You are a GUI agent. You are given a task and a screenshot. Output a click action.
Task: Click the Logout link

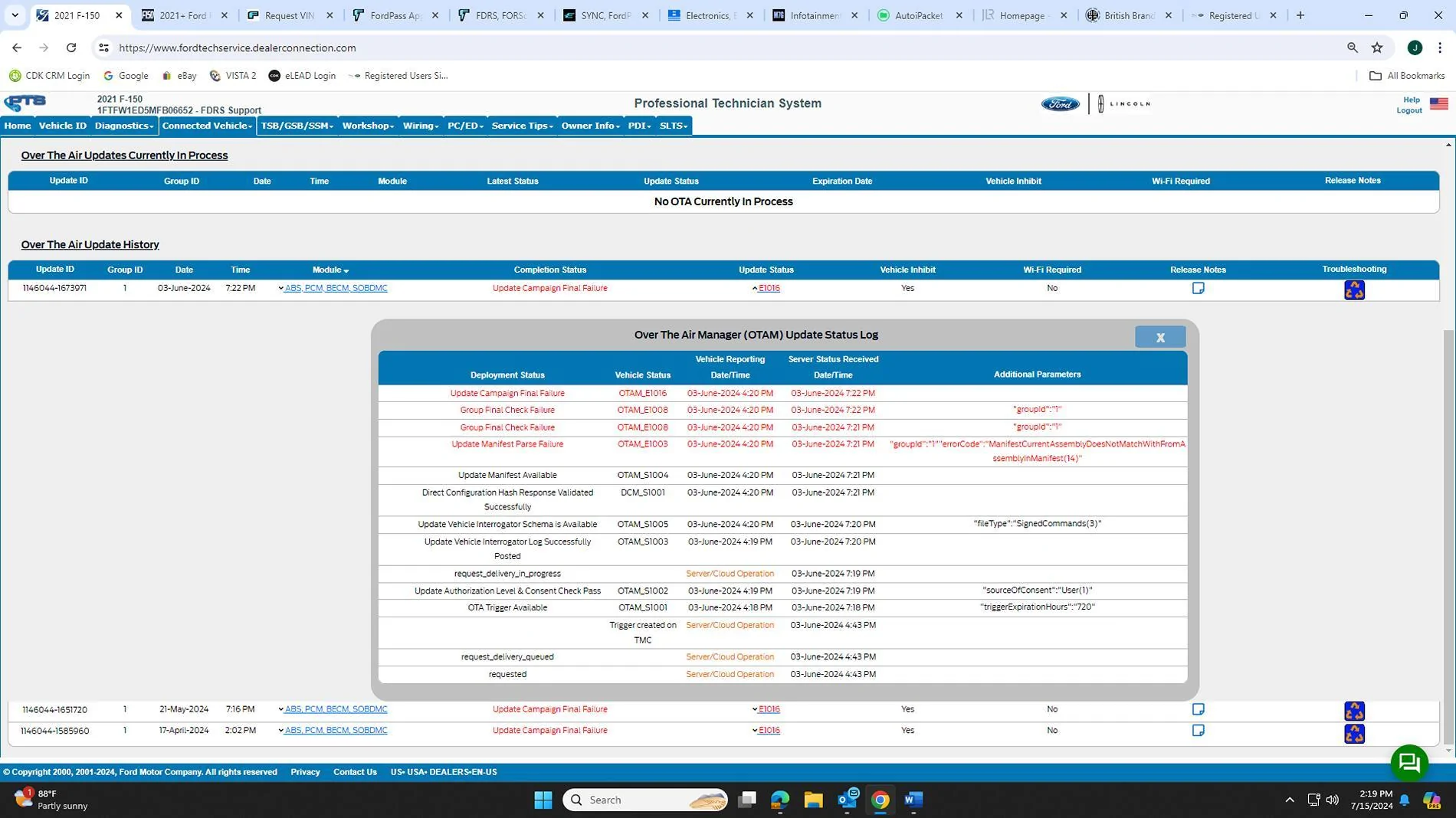pyautogui.click(x=1408, y=110)
